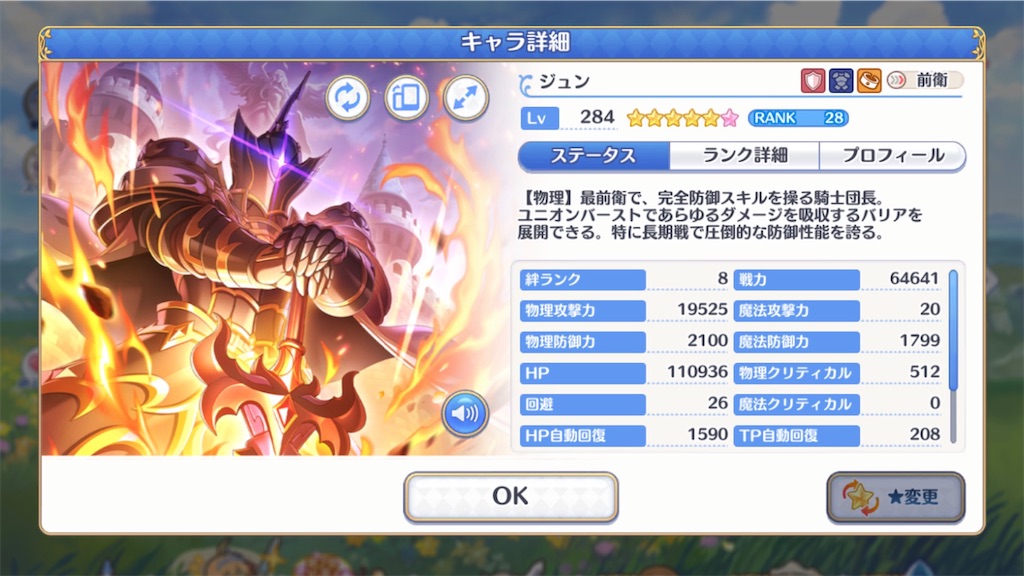Toggle the 前衛 position indicator
This screenshot has height=576, width=1024.
[x=925, y=80]
